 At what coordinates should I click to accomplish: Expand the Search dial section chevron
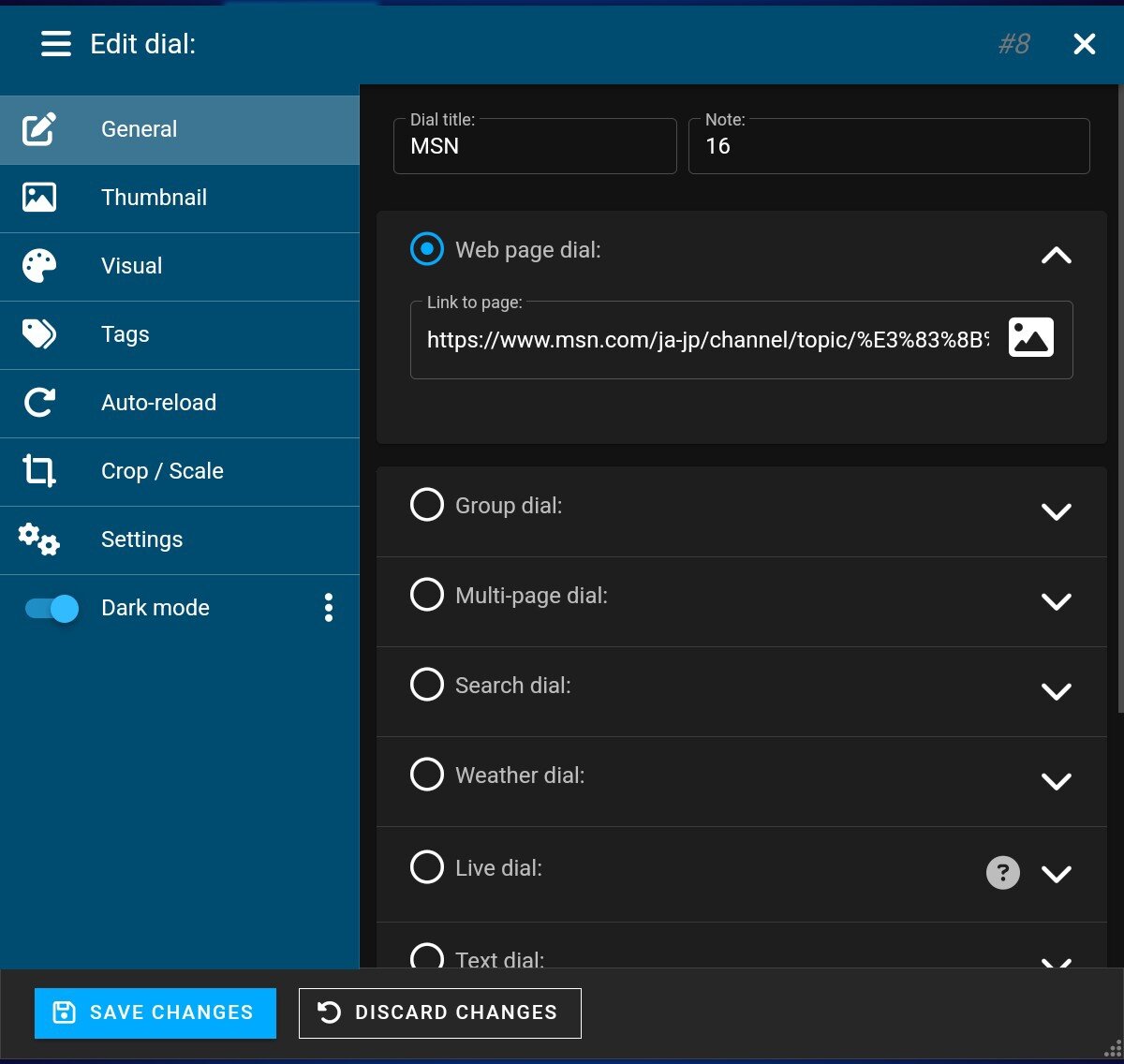[x=1056, y=691]
